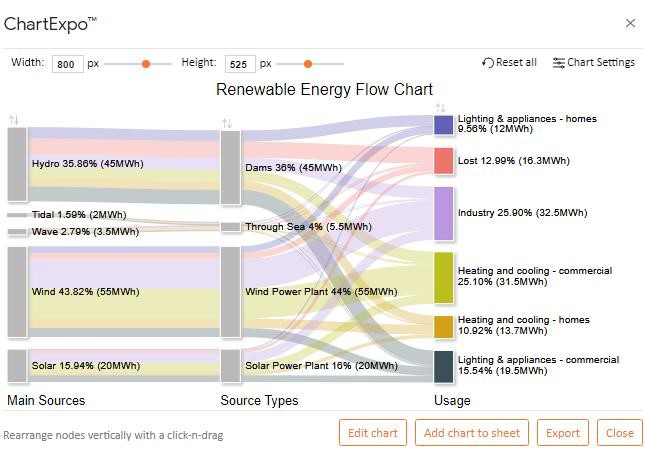Click the Hydro 35.86% (45MWh) label
Screen dimensions: 645x462
click(x=88, y=164)
